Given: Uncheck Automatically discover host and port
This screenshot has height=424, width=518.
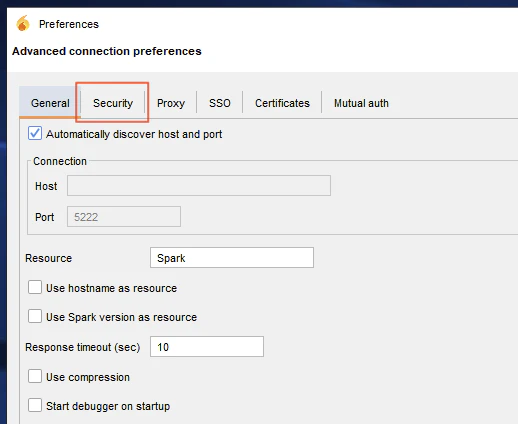Looking at the screenshot, I should (x=35, y=133).
